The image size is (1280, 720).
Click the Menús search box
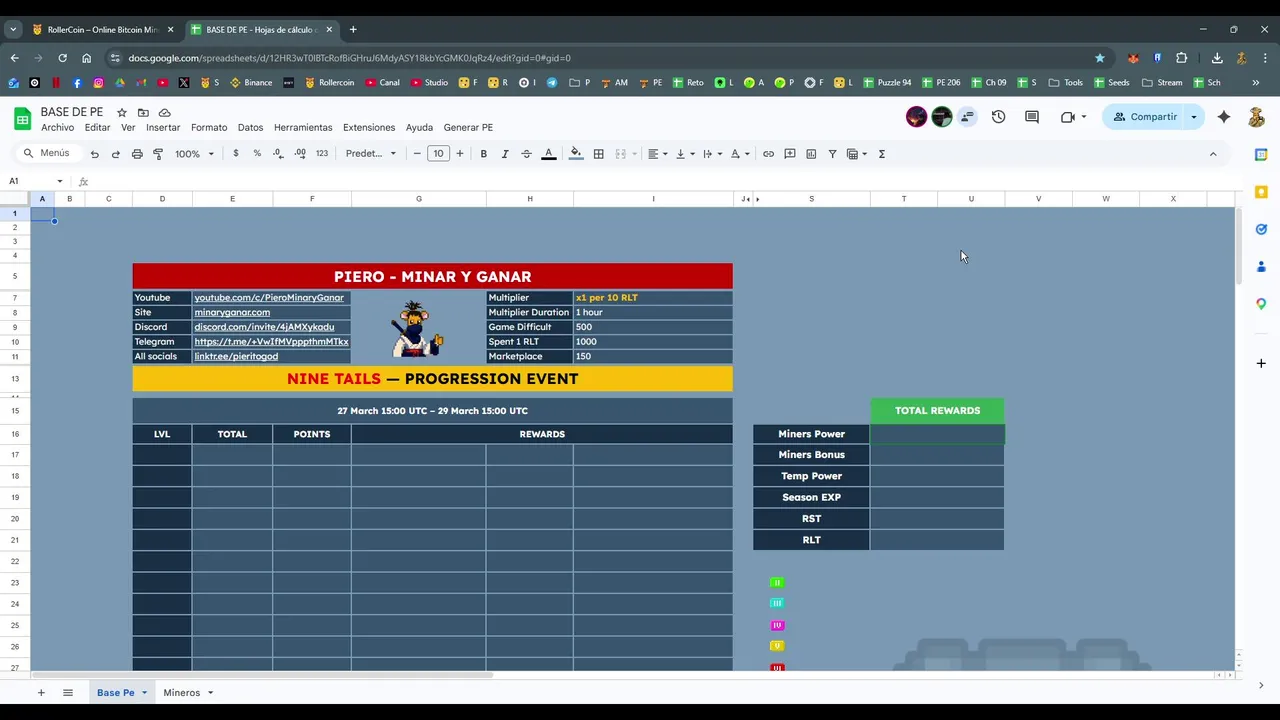pos(48,154)
